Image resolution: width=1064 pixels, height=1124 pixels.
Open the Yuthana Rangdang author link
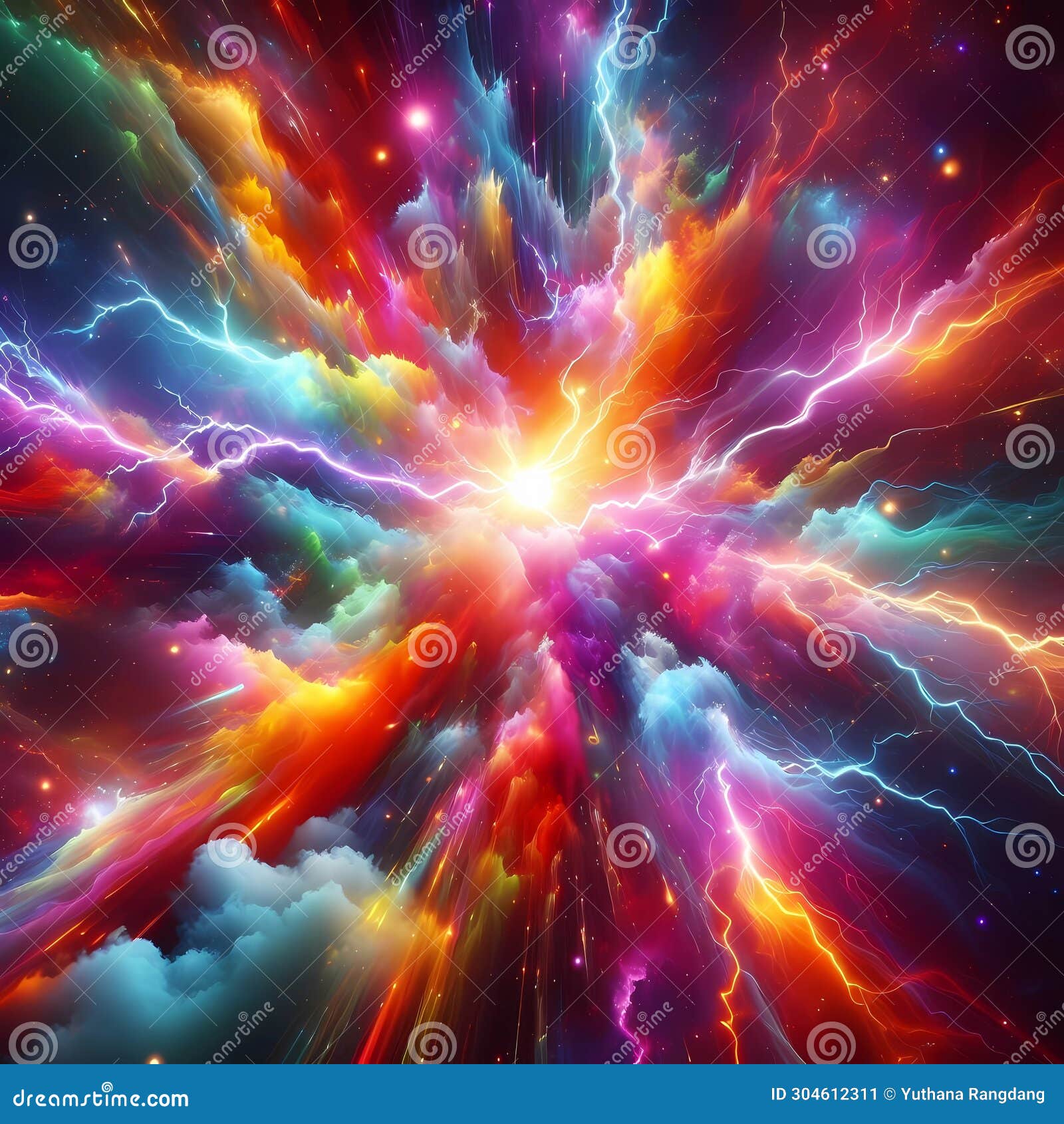[x=972, y=1093]
